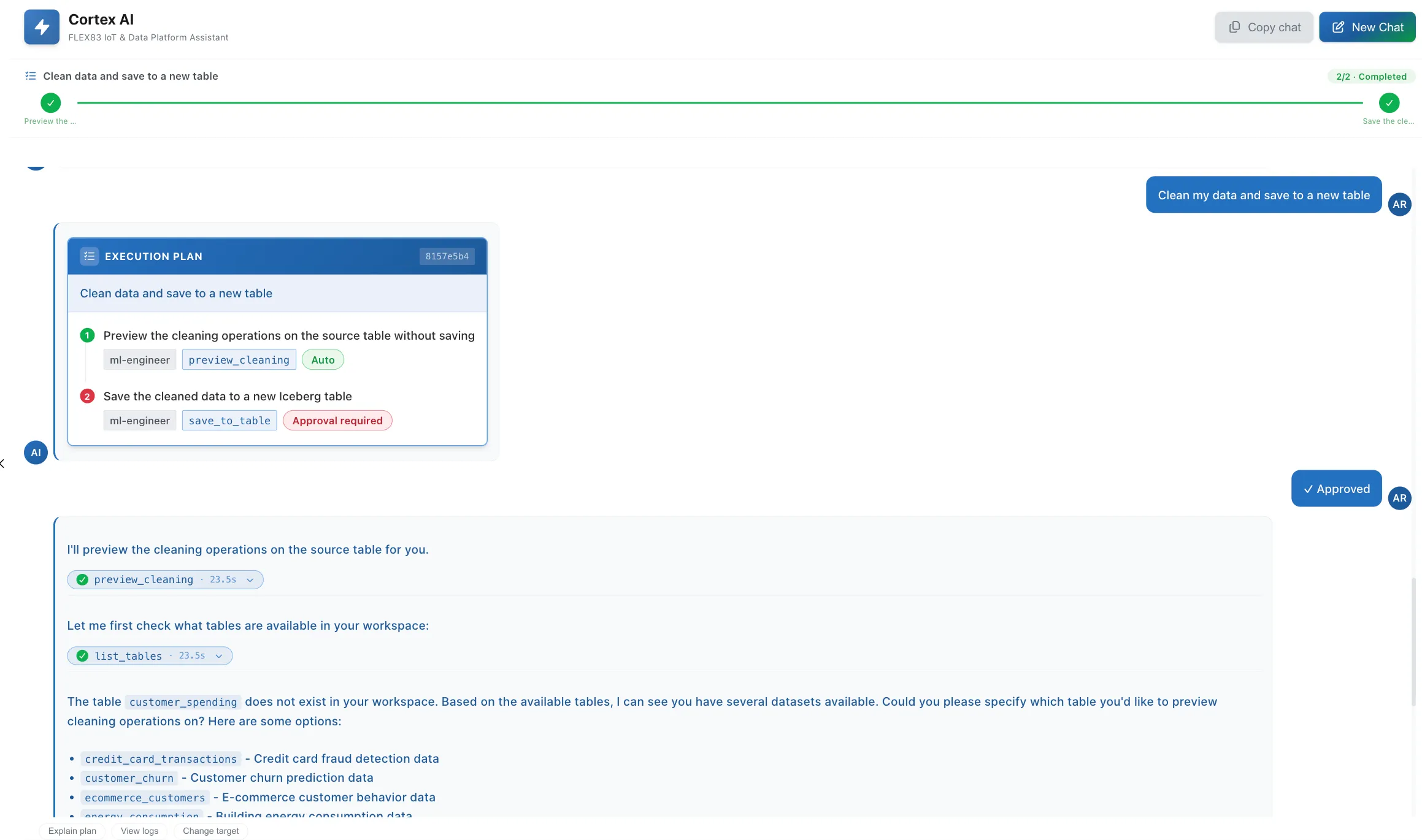
Task: Click the AI avatar beside the execution plan
Action: coord(36,452)
